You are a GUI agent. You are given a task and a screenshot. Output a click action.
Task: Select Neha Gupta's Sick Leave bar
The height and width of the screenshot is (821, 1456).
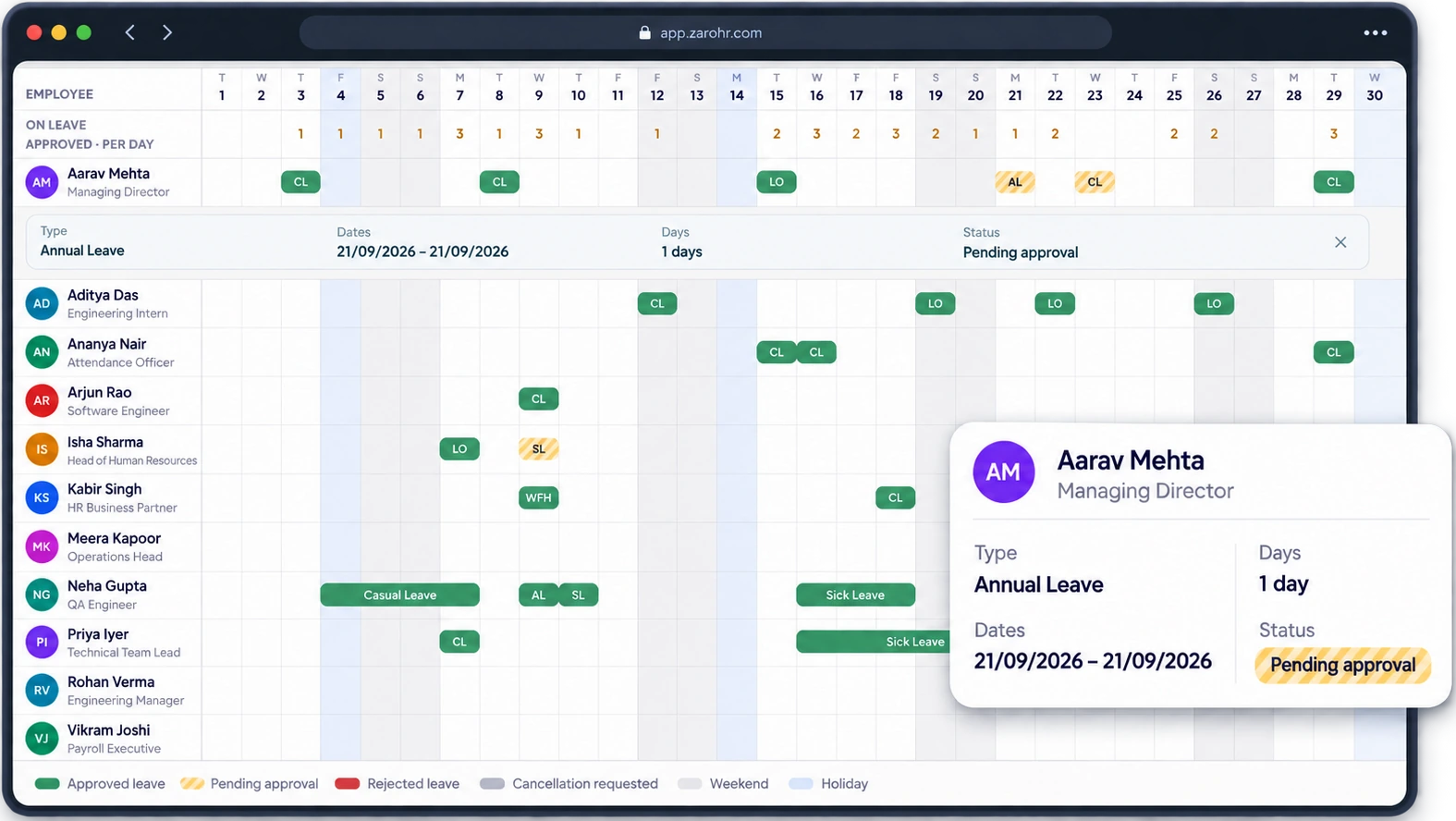856,594
